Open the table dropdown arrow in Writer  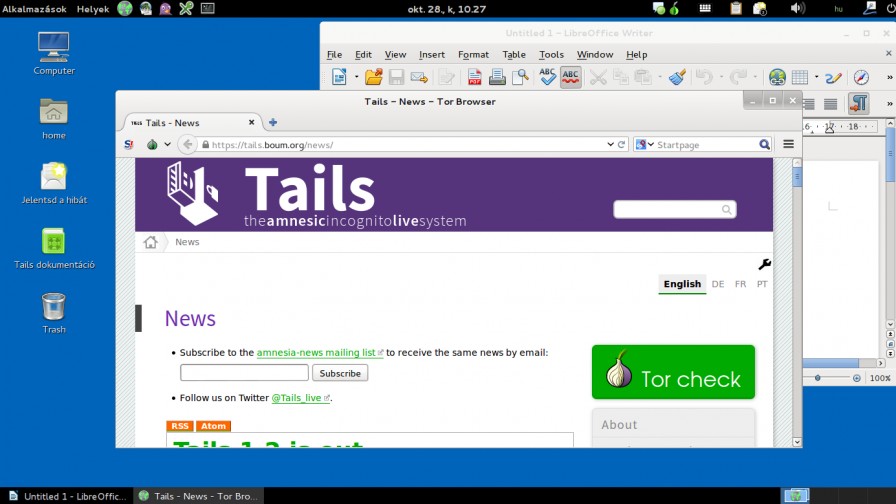(817, 77)
